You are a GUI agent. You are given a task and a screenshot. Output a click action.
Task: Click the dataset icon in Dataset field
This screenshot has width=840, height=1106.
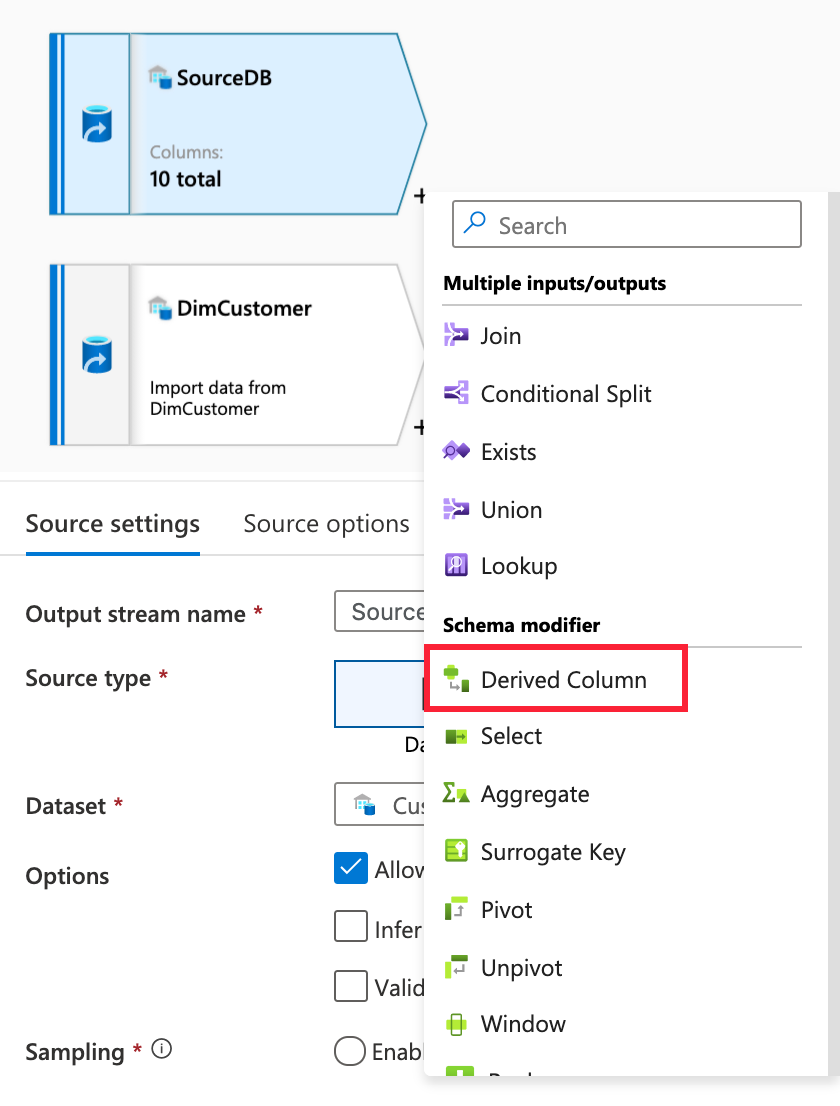pyautogui.click(x=365, y=804)
